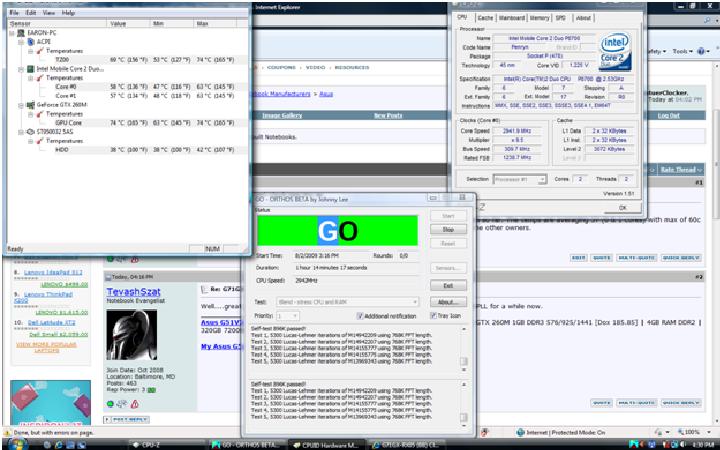Open the Rate Thread dropdown
The image size is (720, 450).
(681, 169)
